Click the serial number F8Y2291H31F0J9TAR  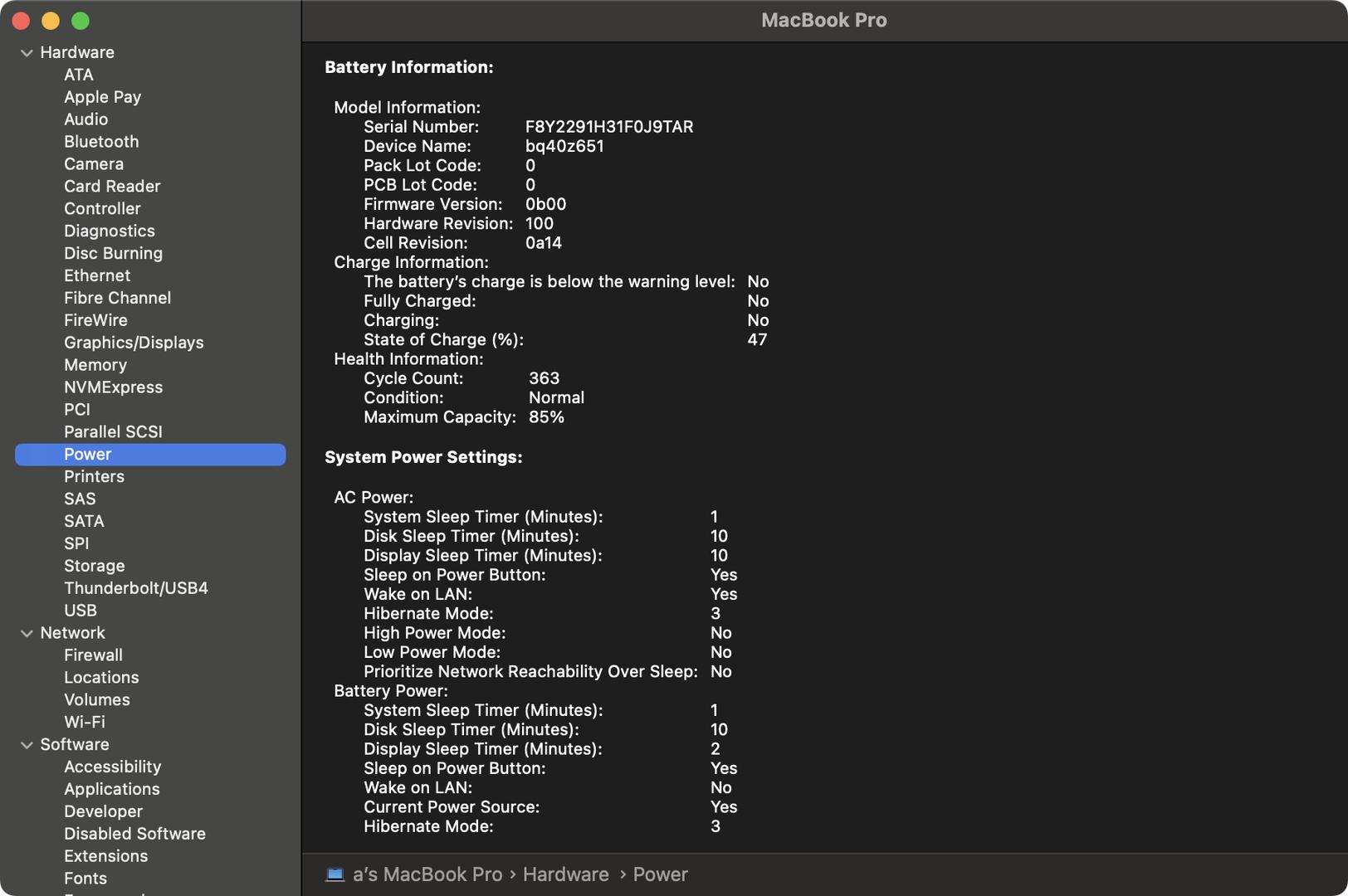coord(609,128)
